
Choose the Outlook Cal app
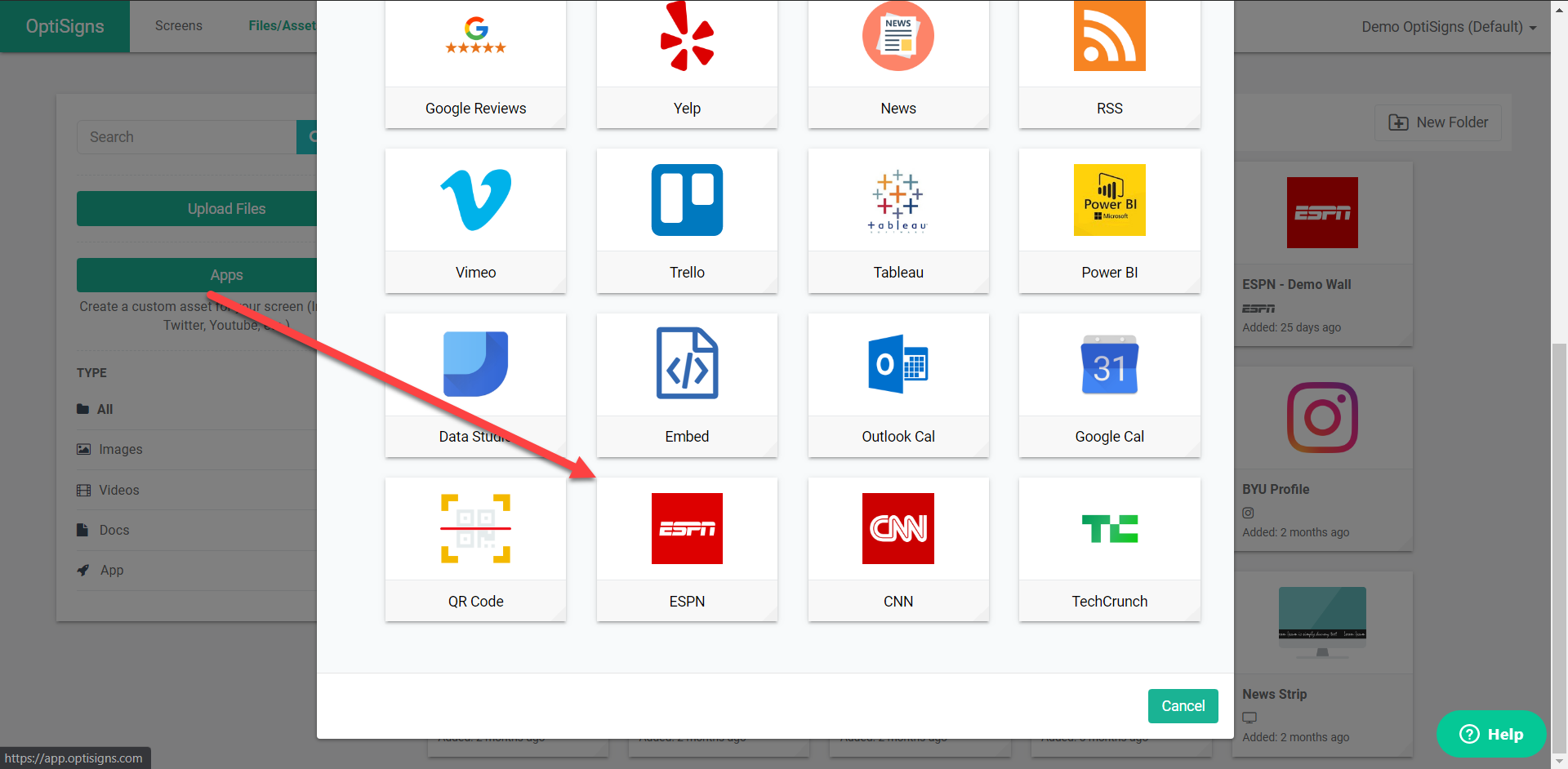898,384
